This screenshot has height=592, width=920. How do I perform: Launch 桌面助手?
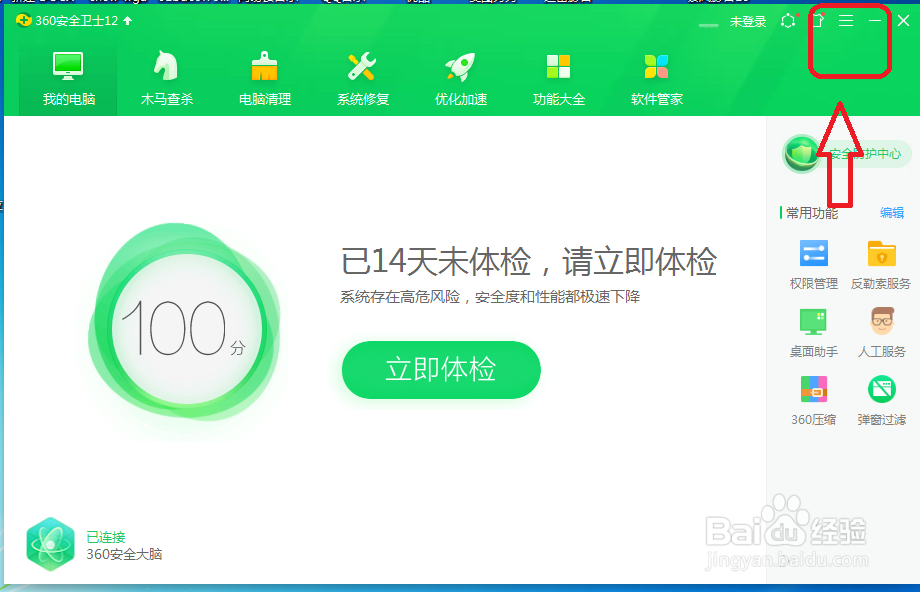(x=813, y=333)
